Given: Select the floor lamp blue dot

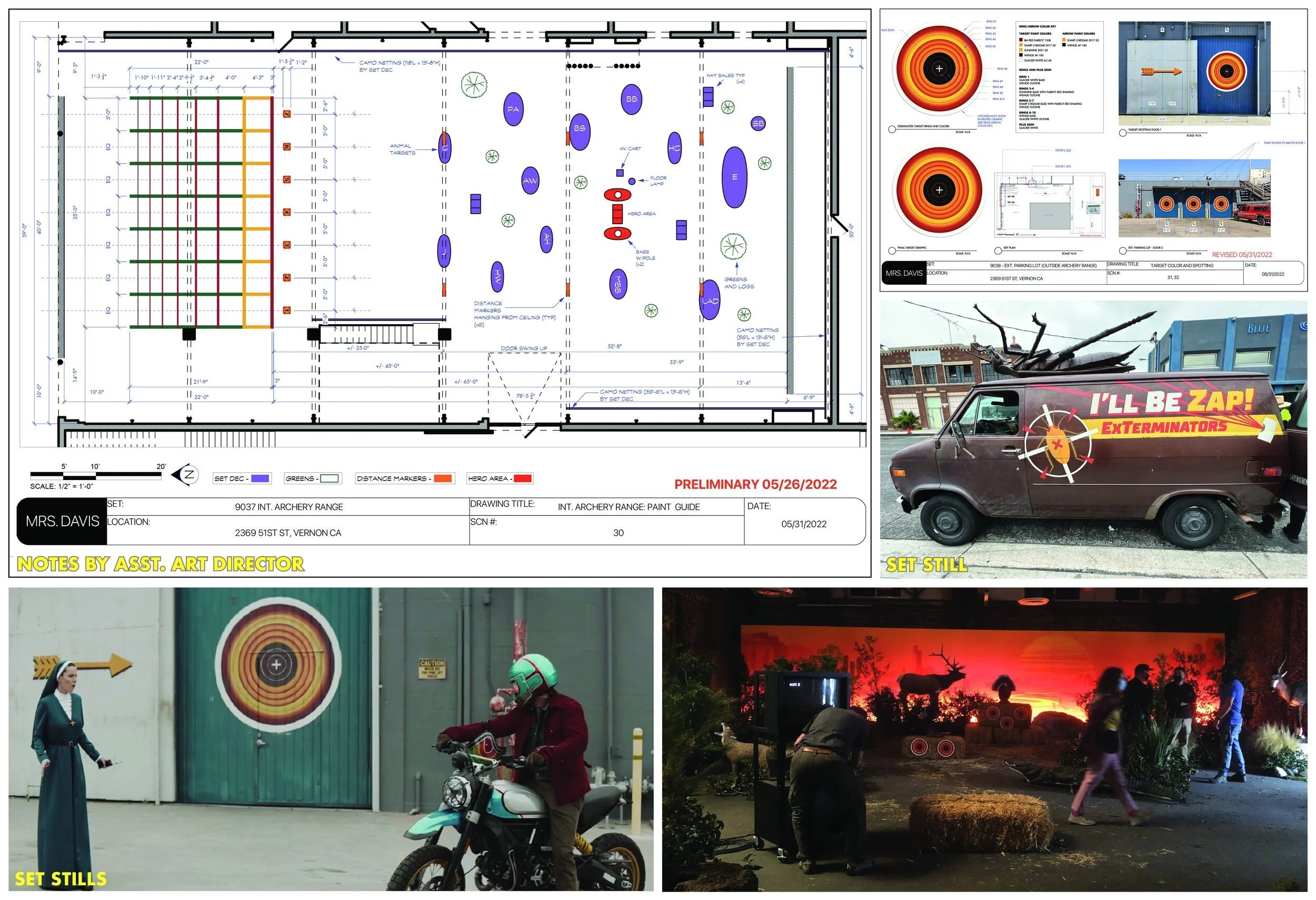Looking at the screenshot, I should pos(632,181).
